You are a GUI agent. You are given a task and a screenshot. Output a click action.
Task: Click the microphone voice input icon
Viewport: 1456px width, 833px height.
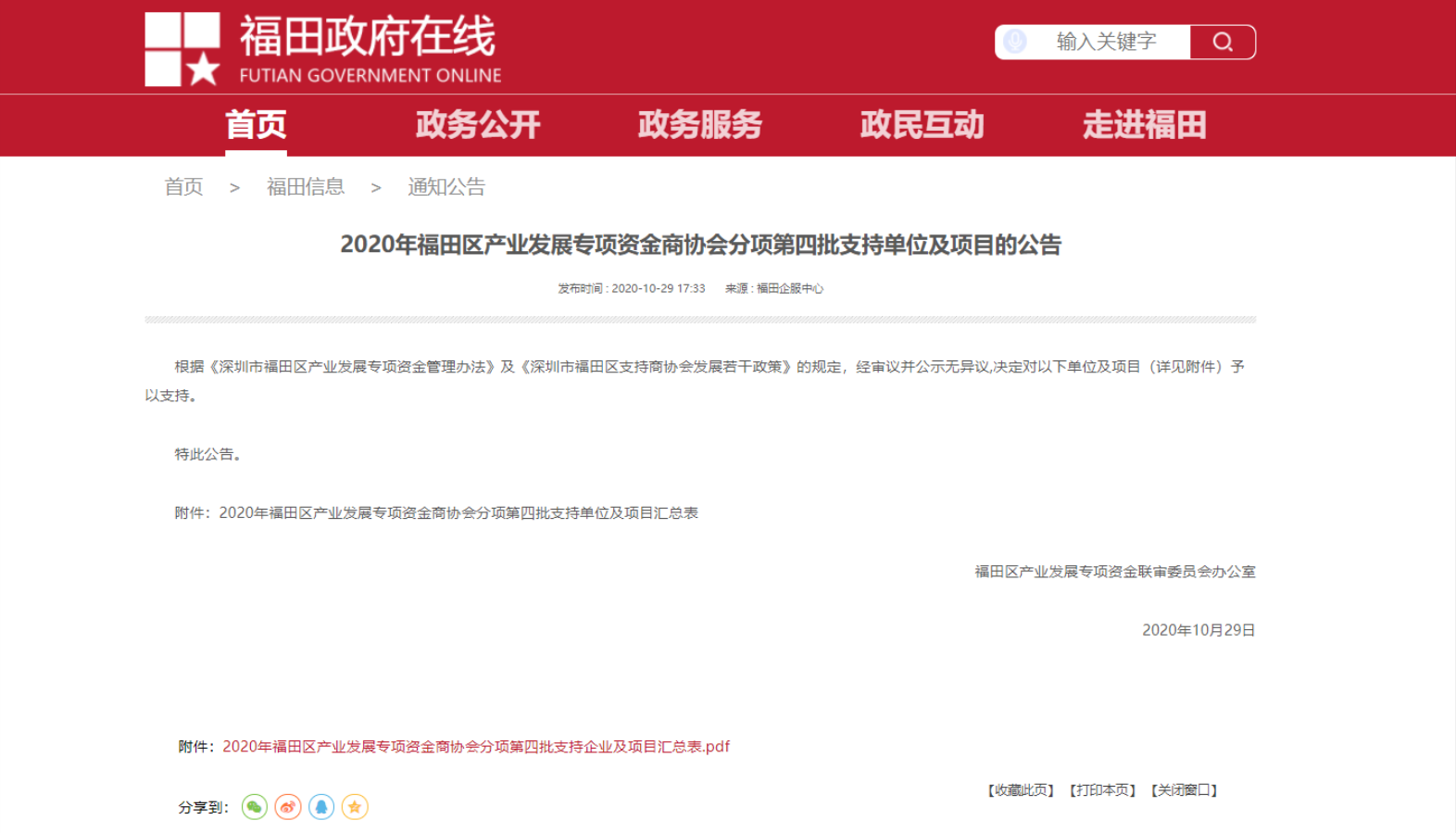pos(1015,42)
